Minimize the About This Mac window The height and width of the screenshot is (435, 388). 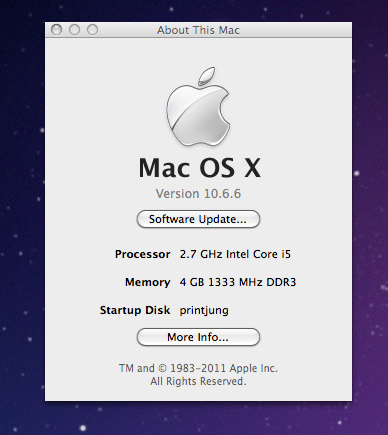click(74, 30)
